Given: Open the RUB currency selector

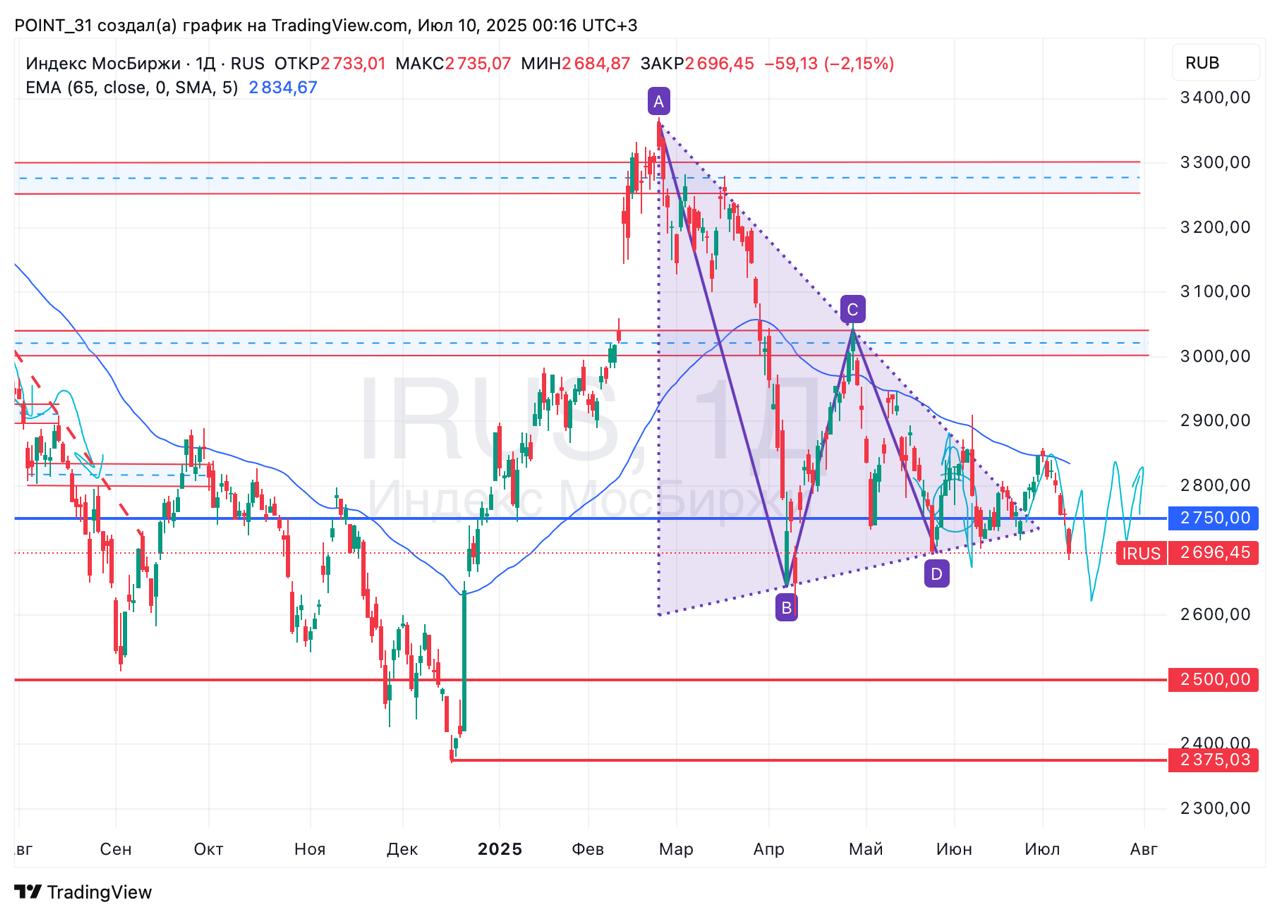Looking at the screenshot, I should (1201, 63).
